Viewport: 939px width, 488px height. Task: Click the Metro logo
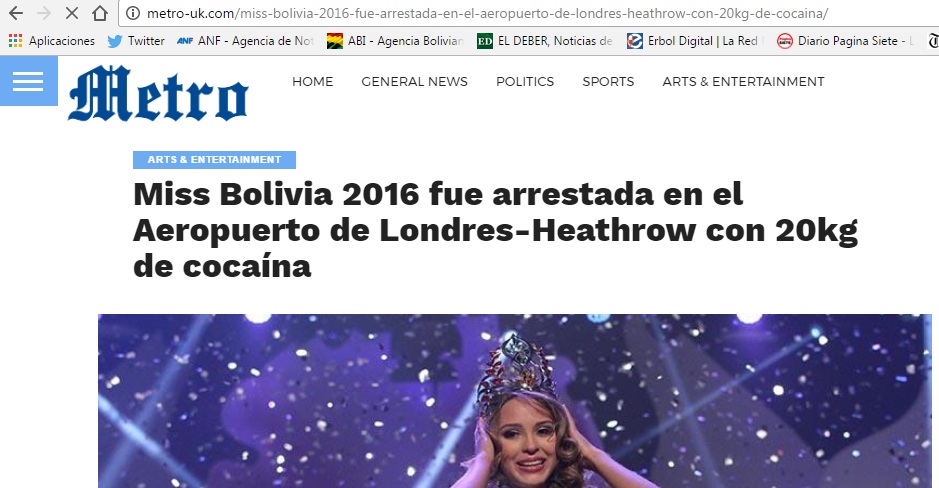tap(158, 93)
